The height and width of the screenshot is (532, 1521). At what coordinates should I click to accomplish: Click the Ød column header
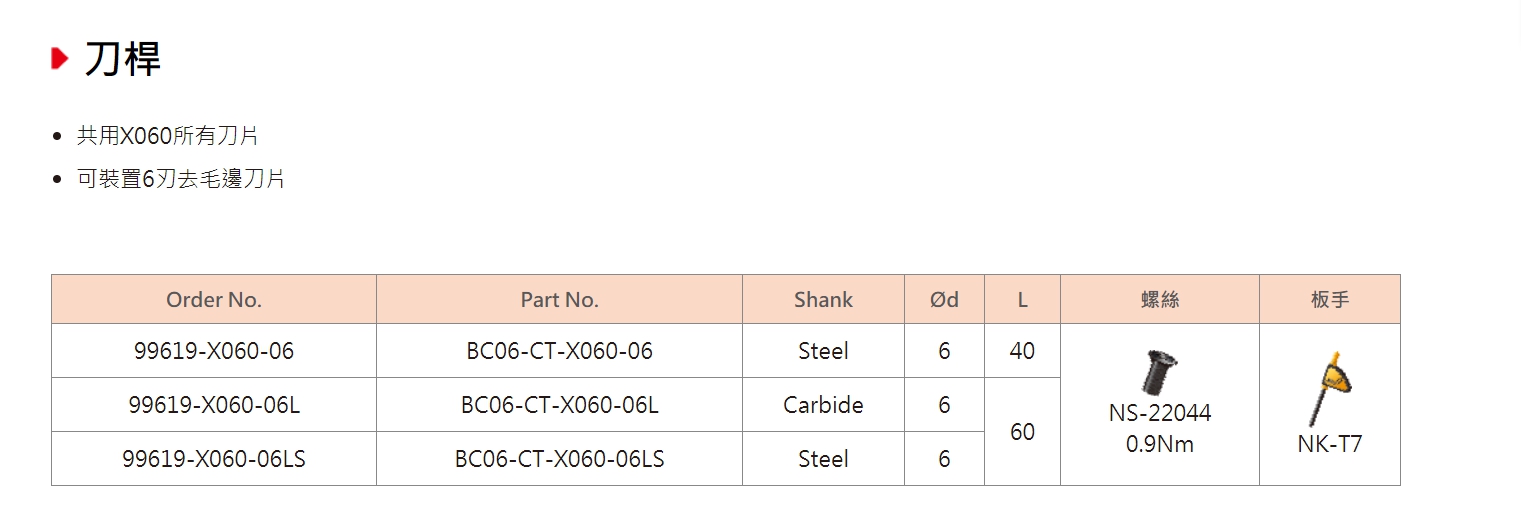[x=945, y=299]
